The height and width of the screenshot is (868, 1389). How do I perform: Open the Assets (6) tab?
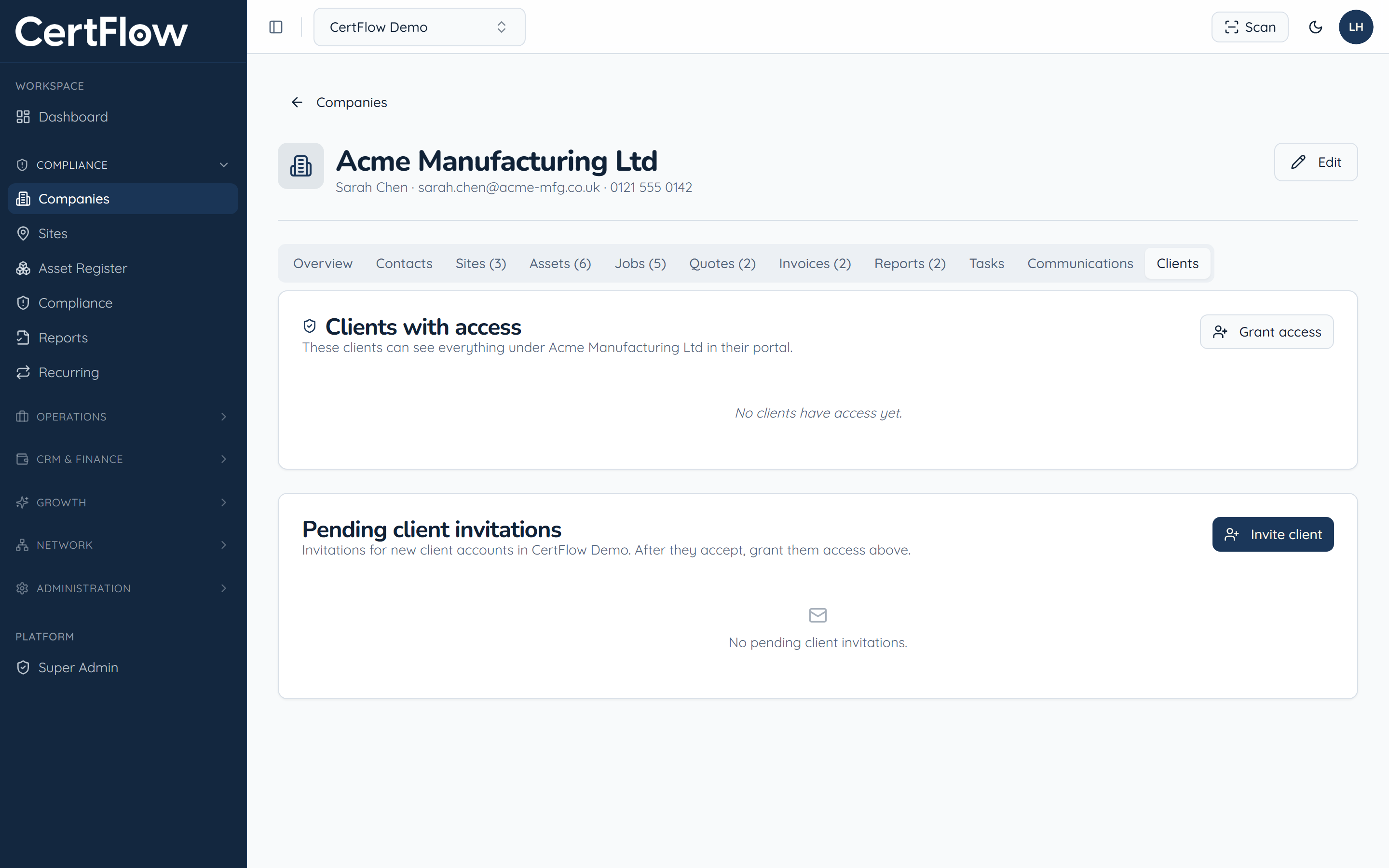(560, 263)
